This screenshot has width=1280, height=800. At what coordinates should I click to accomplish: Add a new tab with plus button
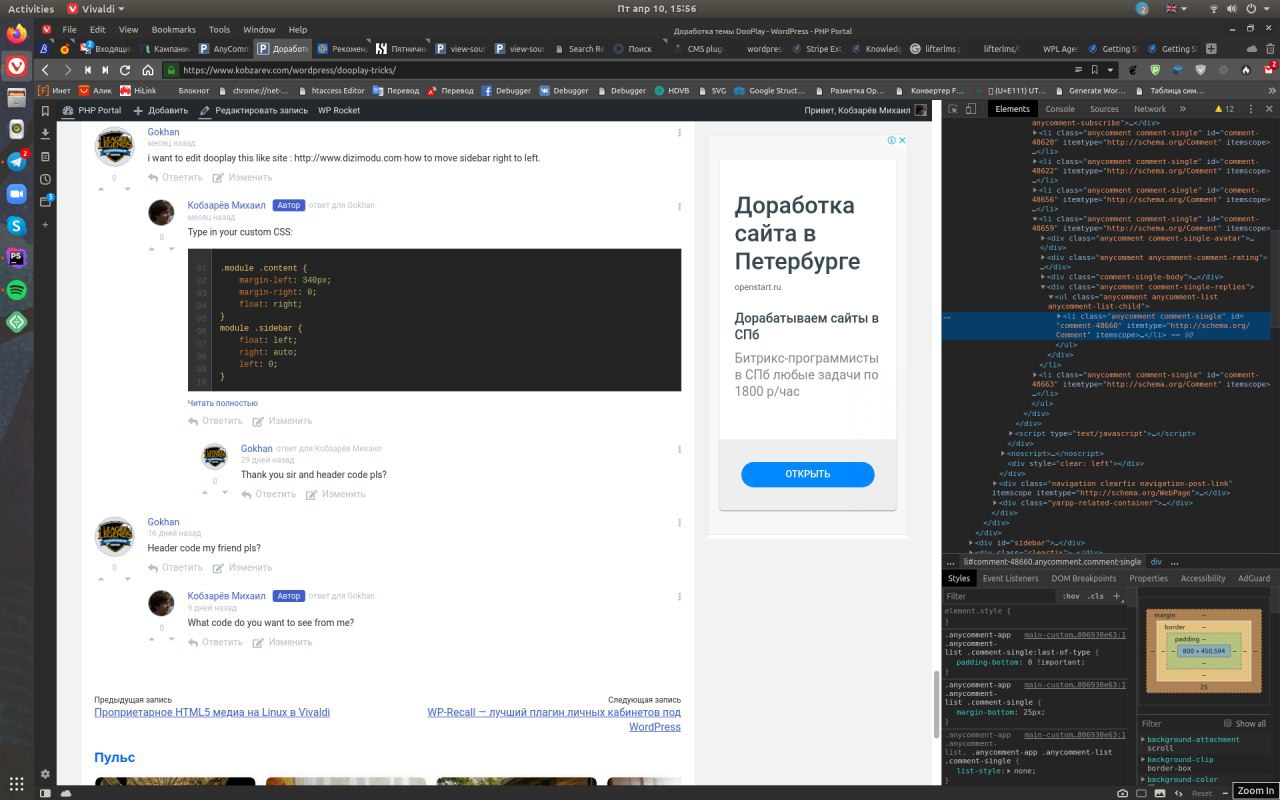1211,48
